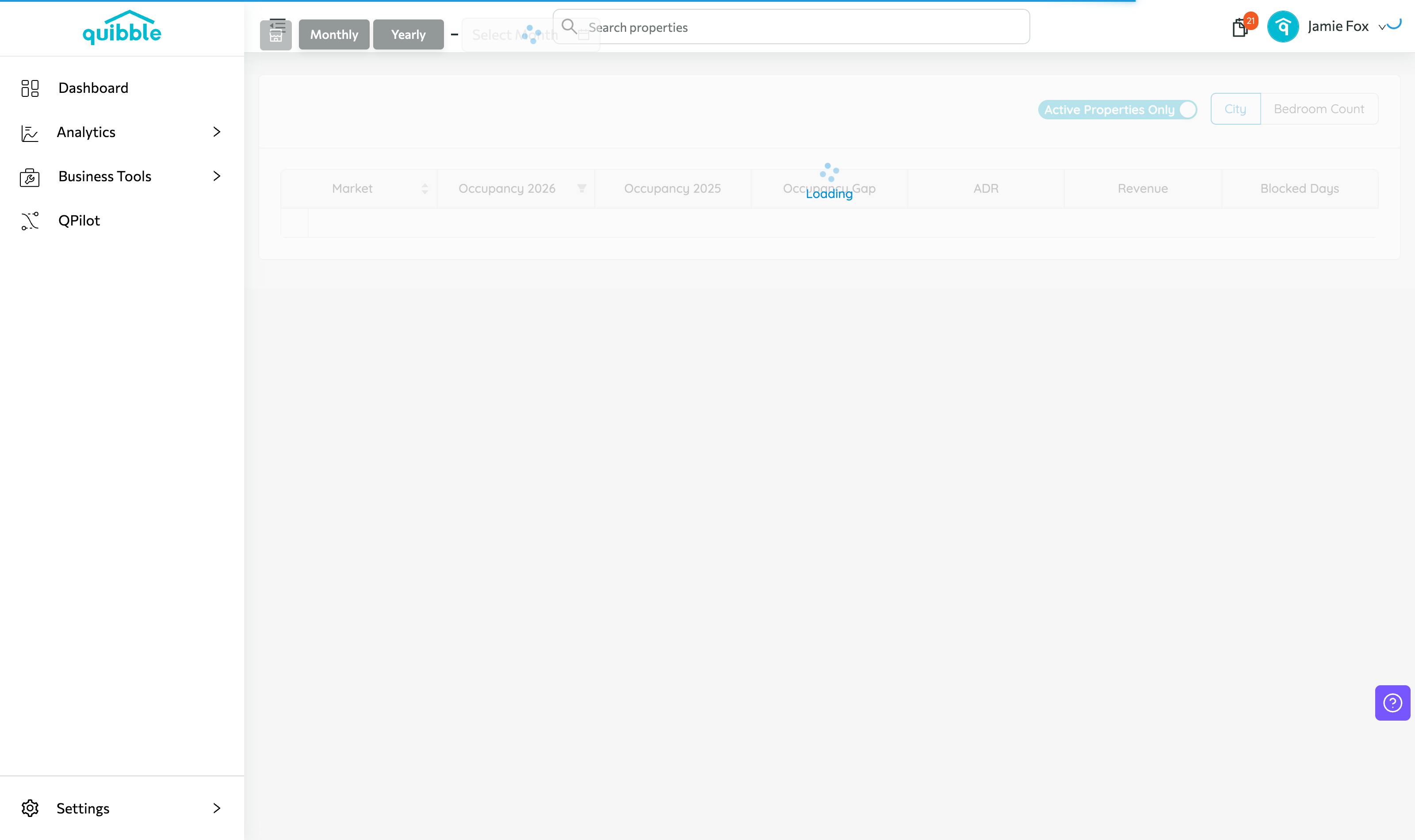Expand the Analytics submenu chevron
Image resolution: width=1415 pixels, height=840 pixels.
pyautogui.click(x=217, y=132)
